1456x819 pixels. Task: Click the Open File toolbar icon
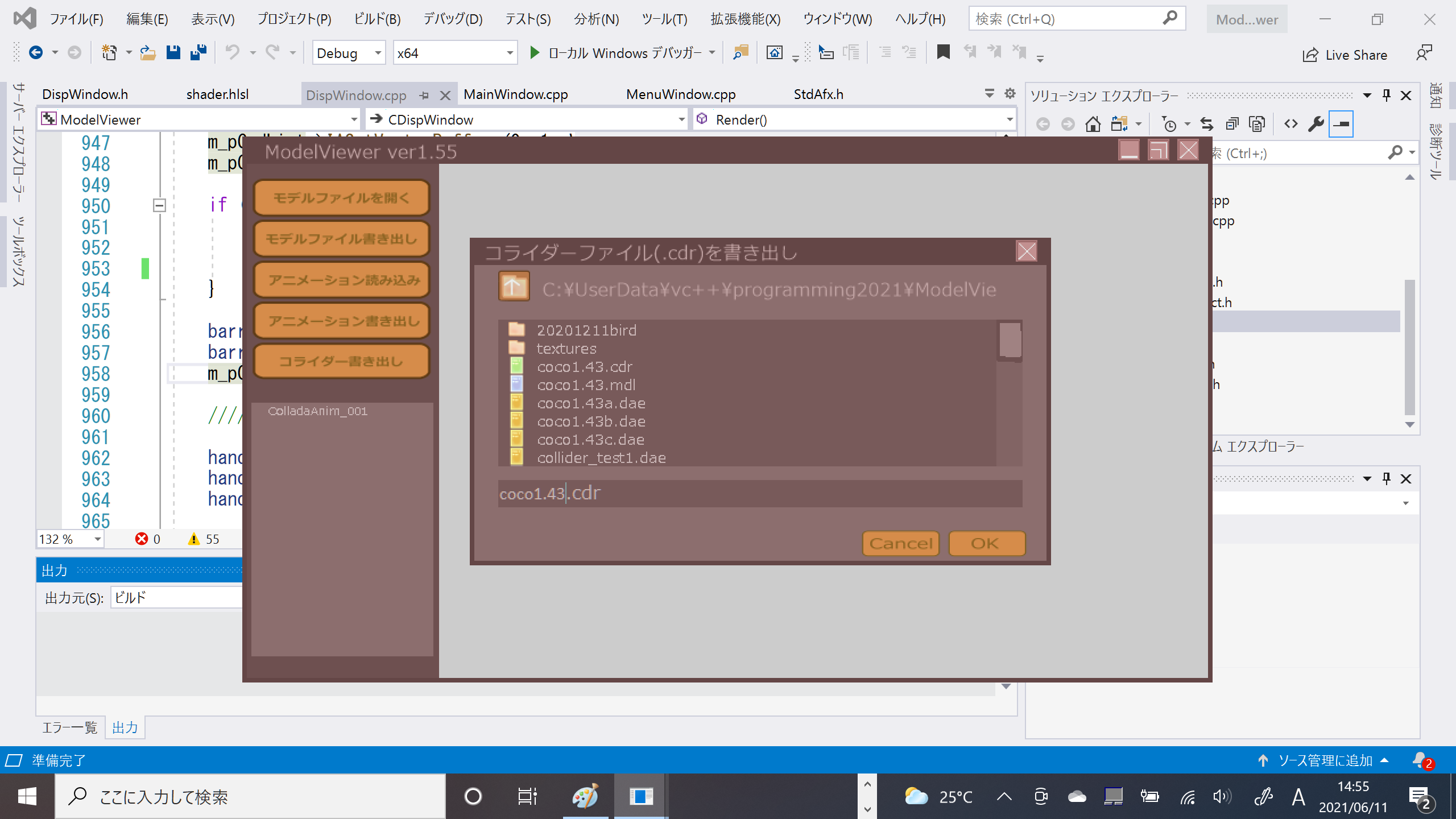tap(148, 53)
